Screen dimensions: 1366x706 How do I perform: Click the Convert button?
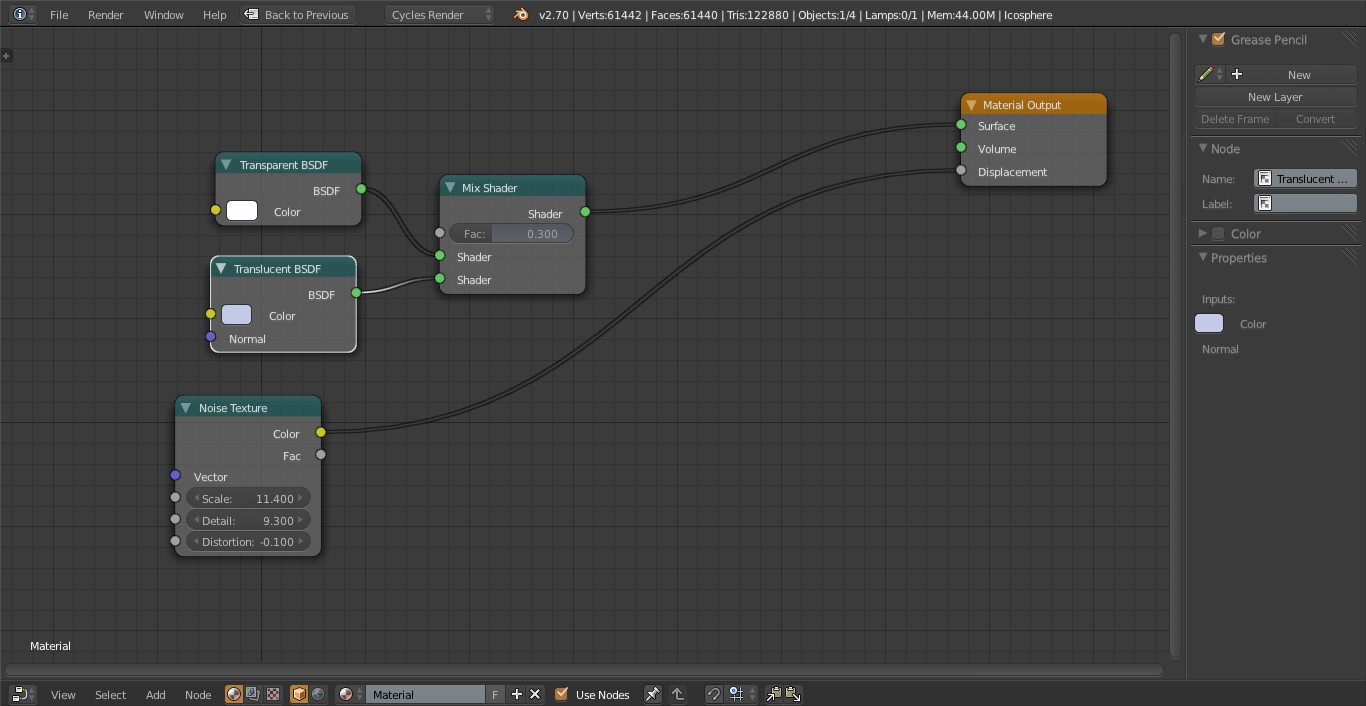coord(1315,119)
